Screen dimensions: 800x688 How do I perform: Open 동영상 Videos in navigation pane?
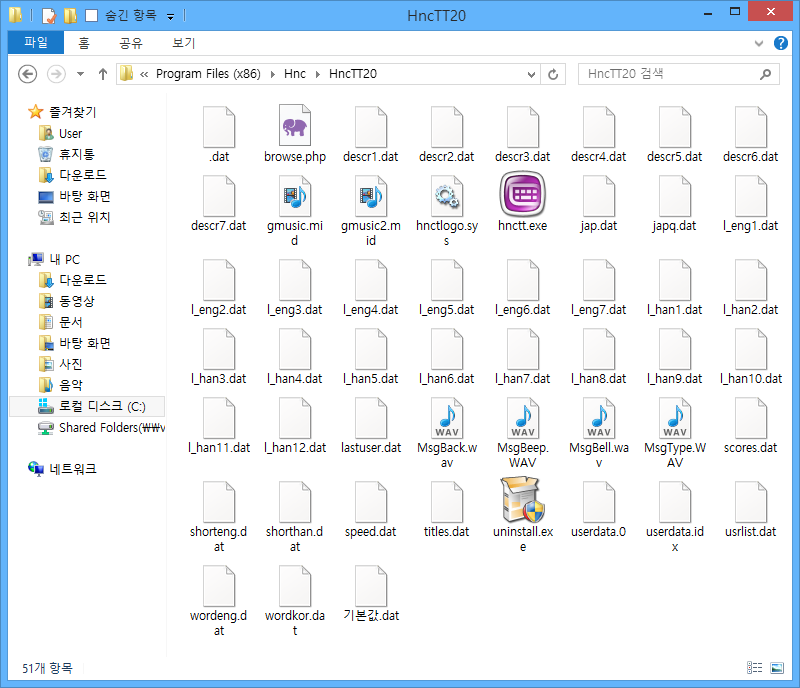77,301
